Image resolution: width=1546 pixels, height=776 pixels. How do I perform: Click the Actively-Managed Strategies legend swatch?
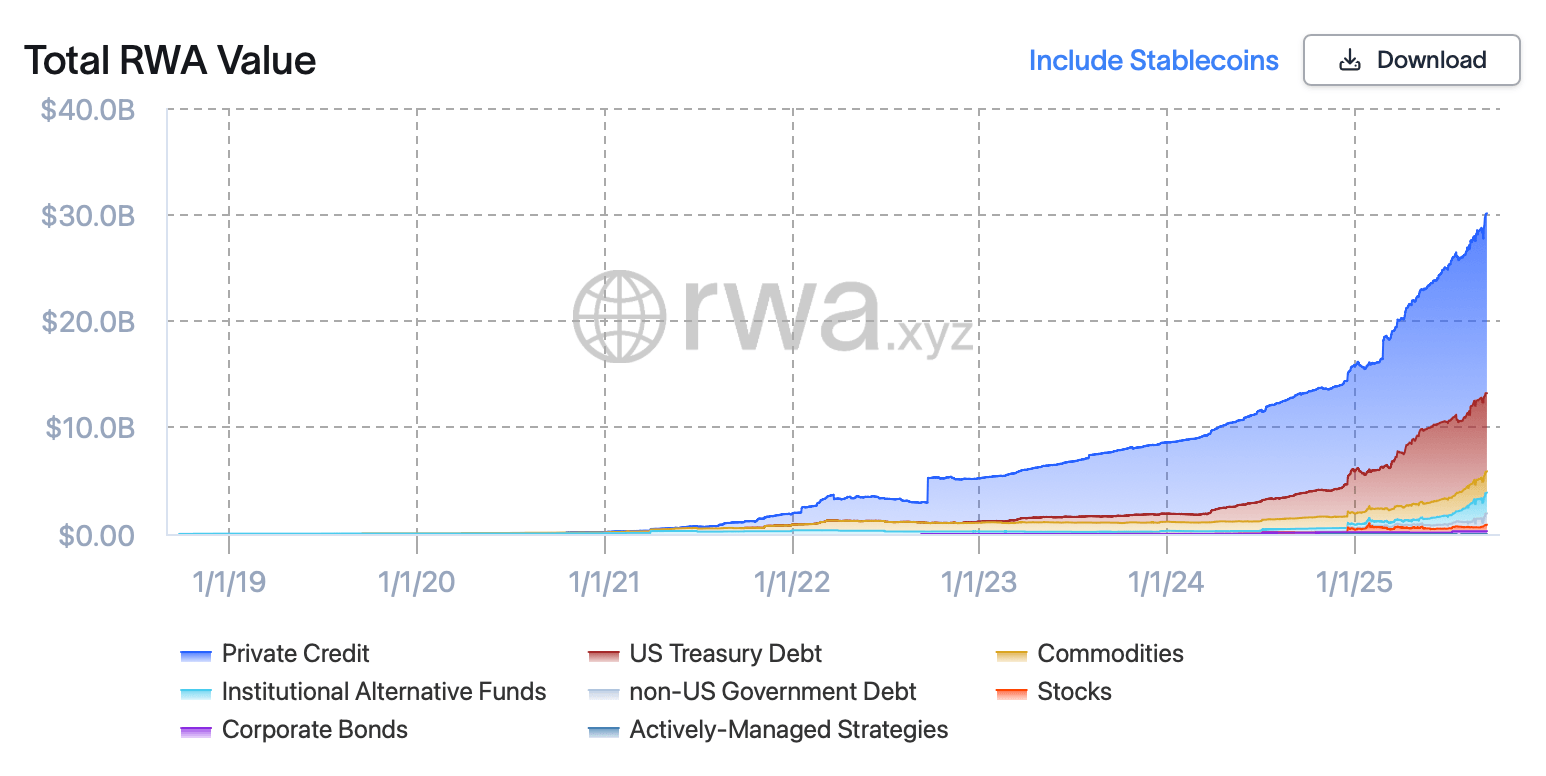tap(604, 731)
